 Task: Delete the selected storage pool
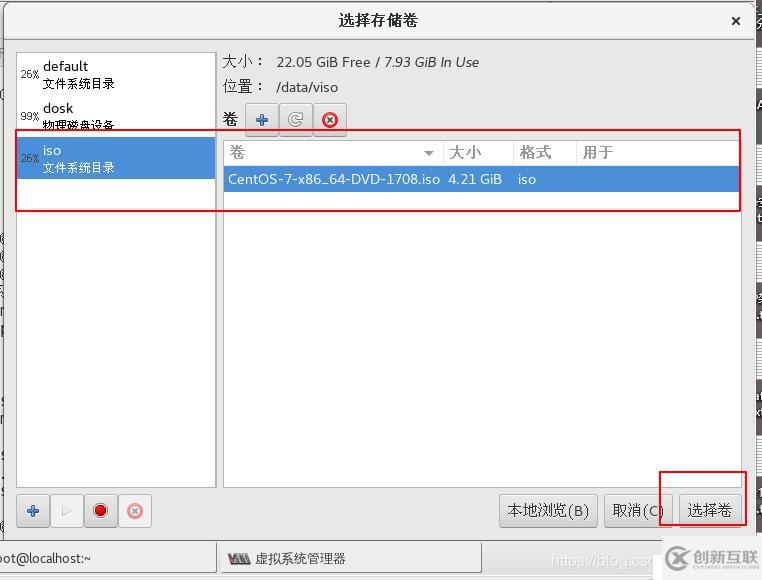click(x=135, y=511)
